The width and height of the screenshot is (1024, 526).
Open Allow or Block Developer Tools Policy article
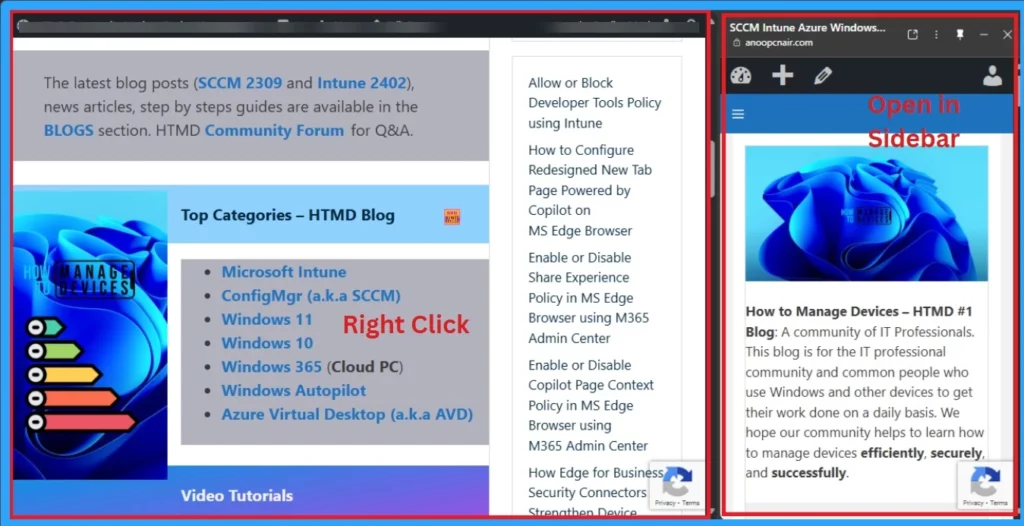pyautogui.click(x=595, y=103)
